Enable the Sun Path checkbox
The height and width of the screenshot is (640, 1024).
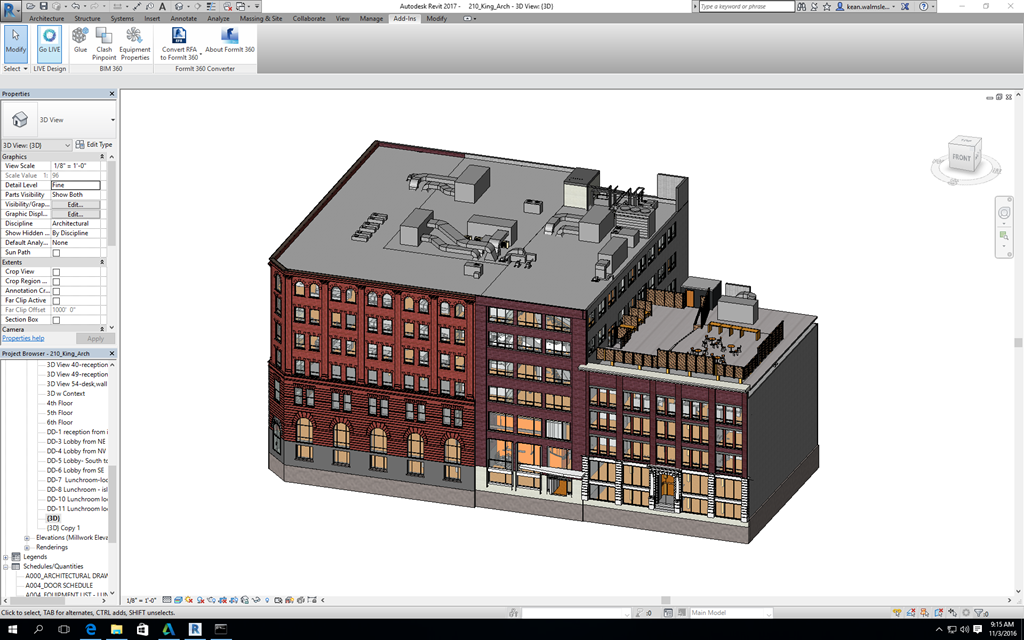[56, 253]
